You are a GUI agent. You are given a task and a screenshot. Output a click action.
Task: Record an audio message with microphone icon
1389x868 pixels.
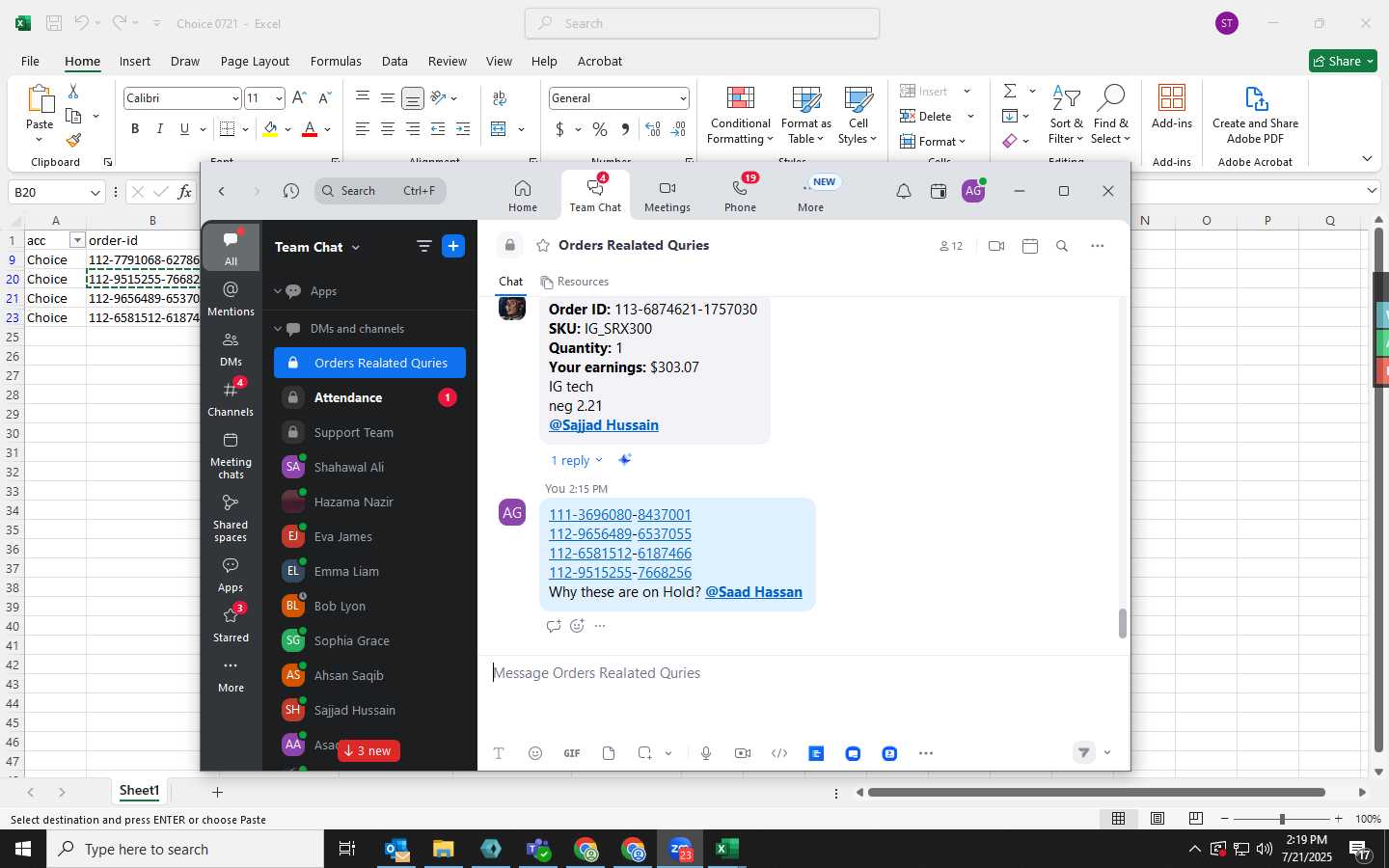(x=706, y=753)
